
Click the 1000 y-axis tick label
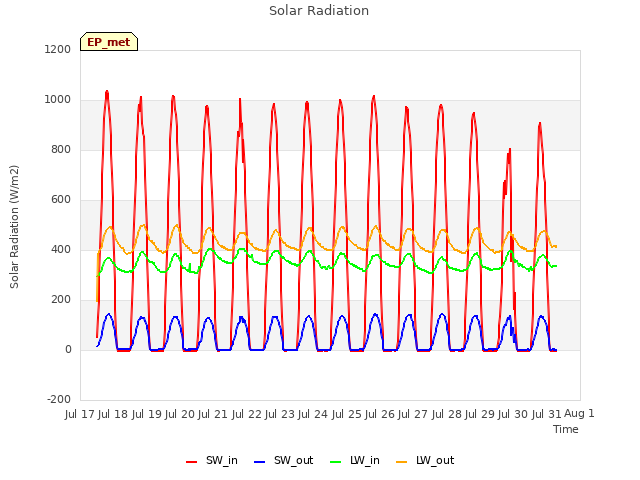pyautogui.click(x=58, y=100)
